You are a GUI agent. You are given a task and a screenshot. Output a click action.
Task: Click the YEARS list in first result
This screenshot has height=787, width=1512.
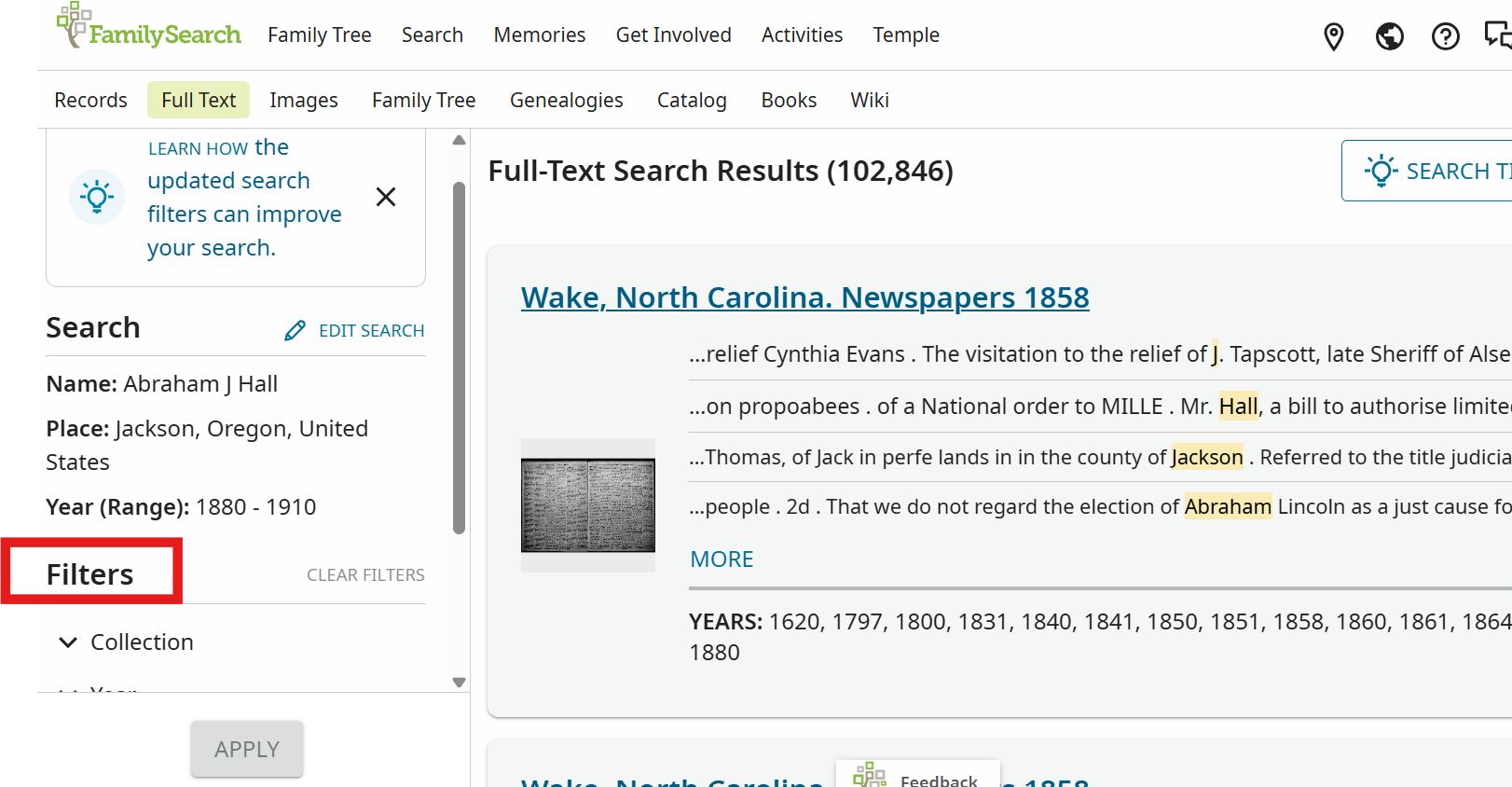click(x=1100, y=637)
